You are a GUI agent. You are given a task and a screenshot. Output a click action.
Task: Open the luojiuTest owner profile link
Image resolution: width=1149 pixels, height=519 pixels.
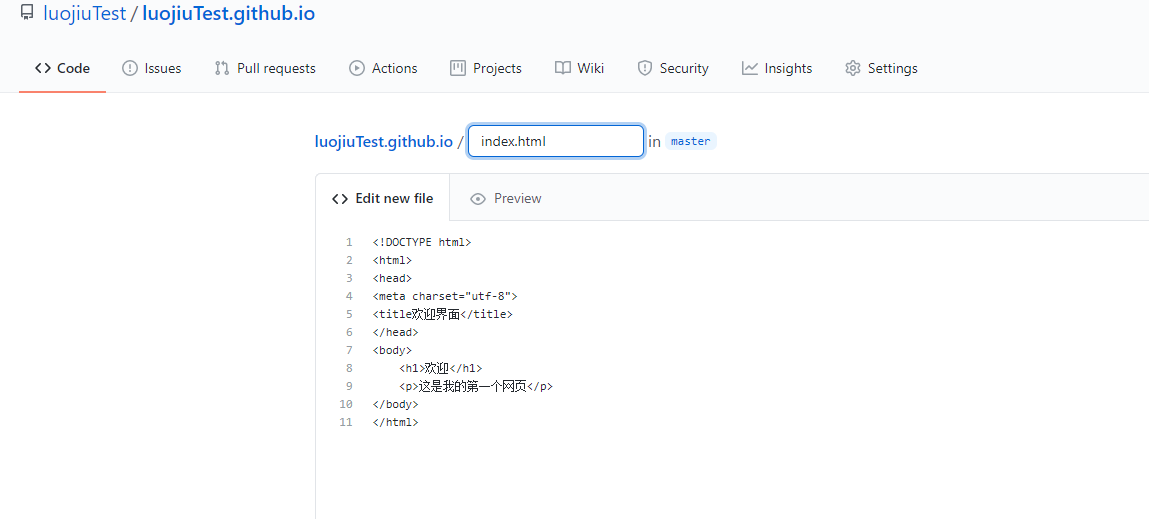pyautogui.click(x=84, y=14)
